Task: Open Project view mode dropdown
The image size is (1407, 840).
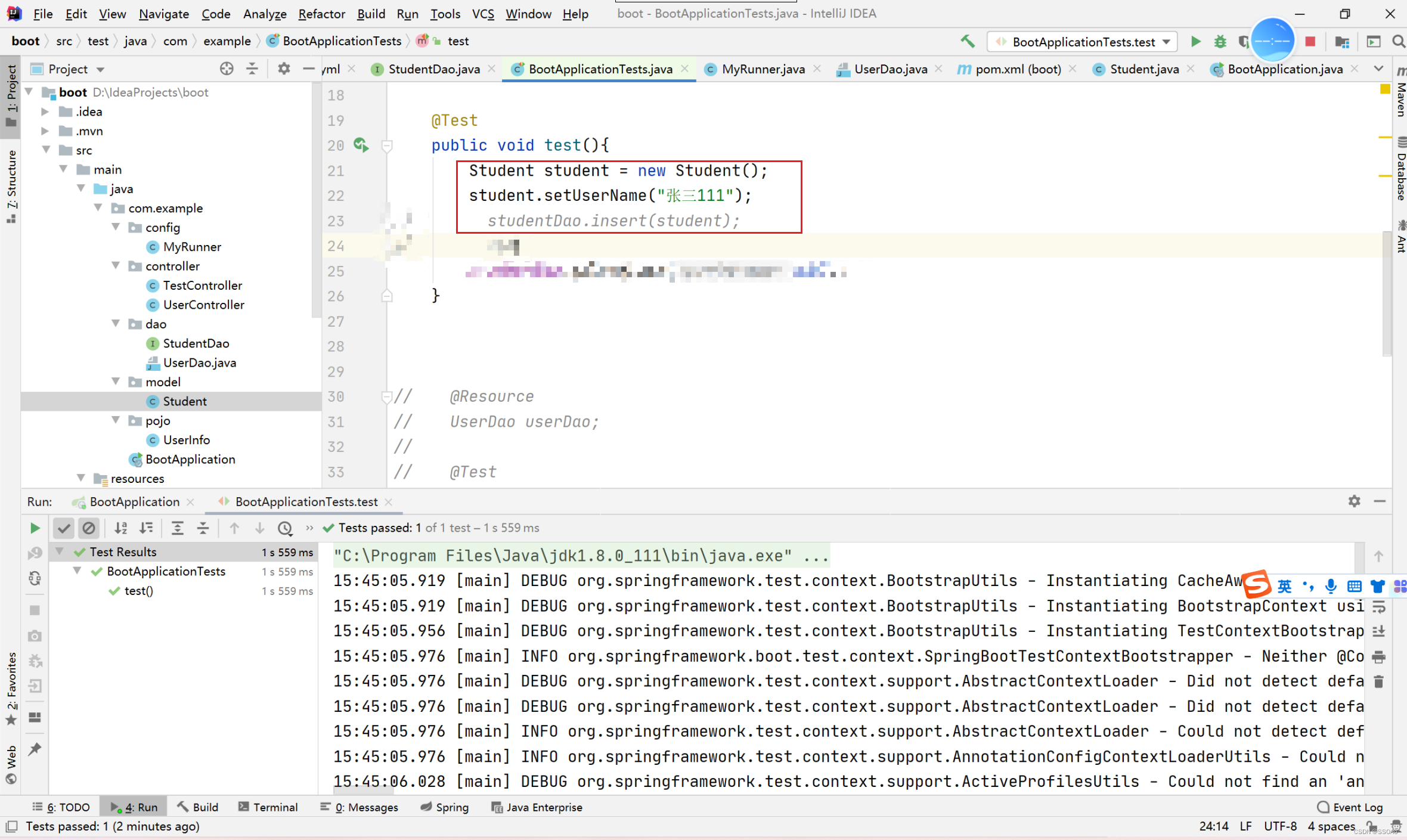Action: (x=100, y=69)
